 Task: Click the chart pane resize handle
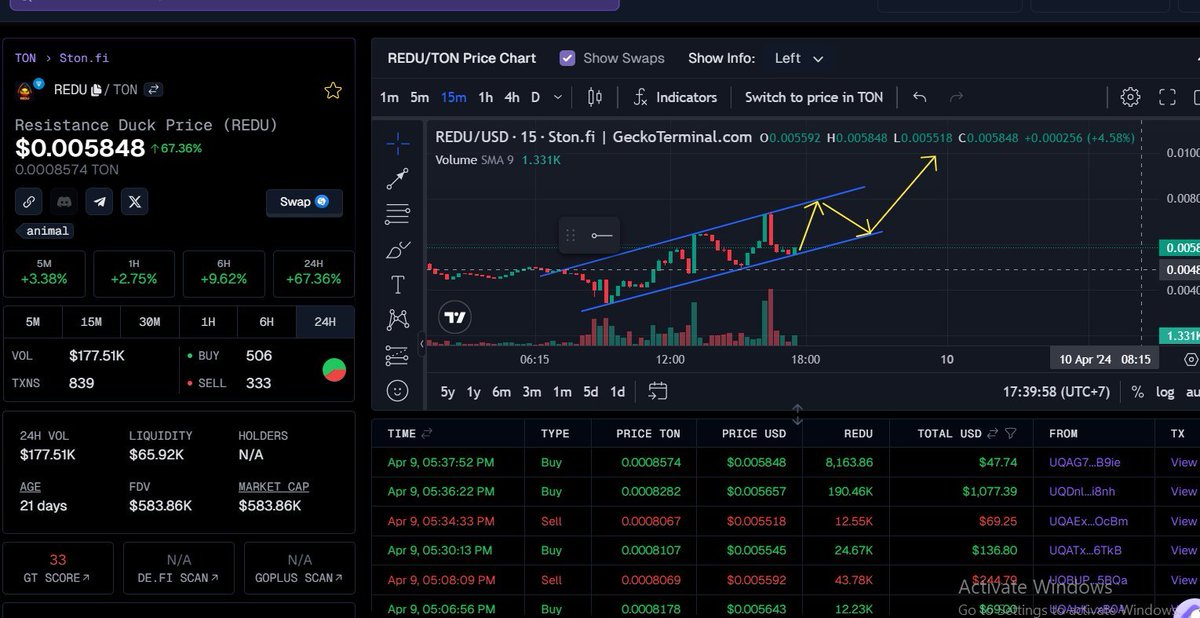pos(797,413)
